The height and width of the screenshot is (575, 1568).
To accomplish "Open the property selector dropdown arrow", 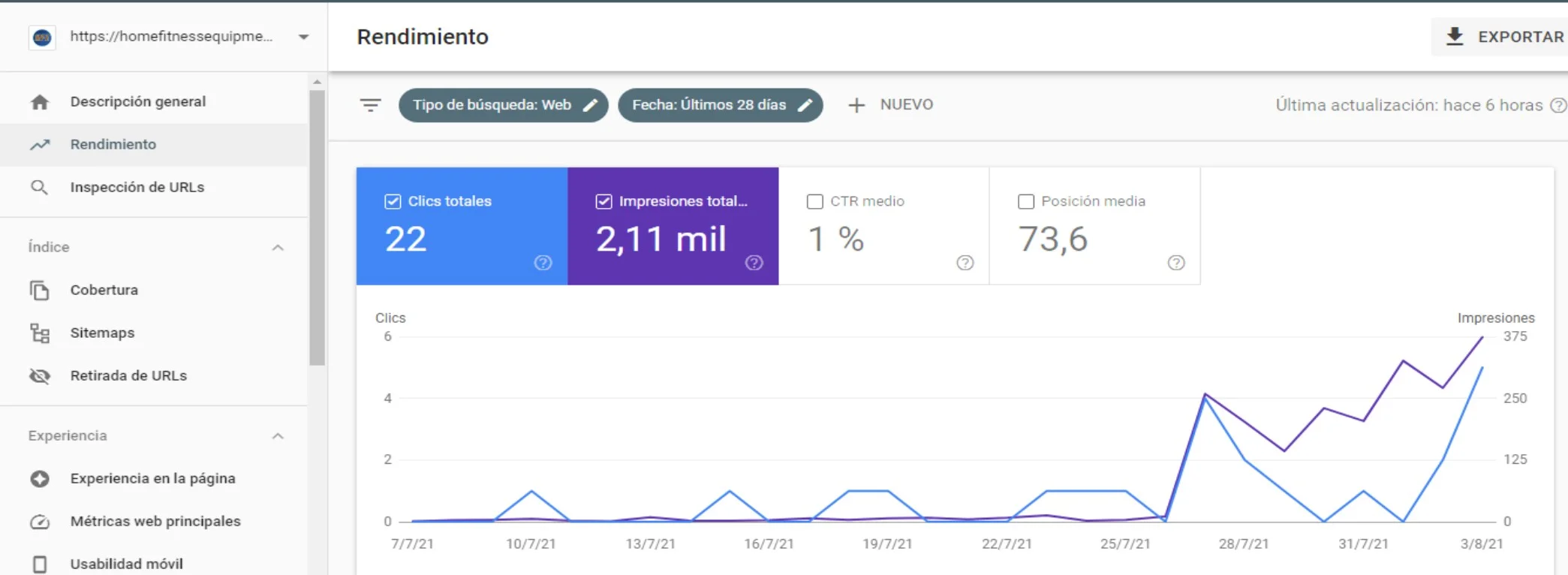I will click(x=303, y=37).
